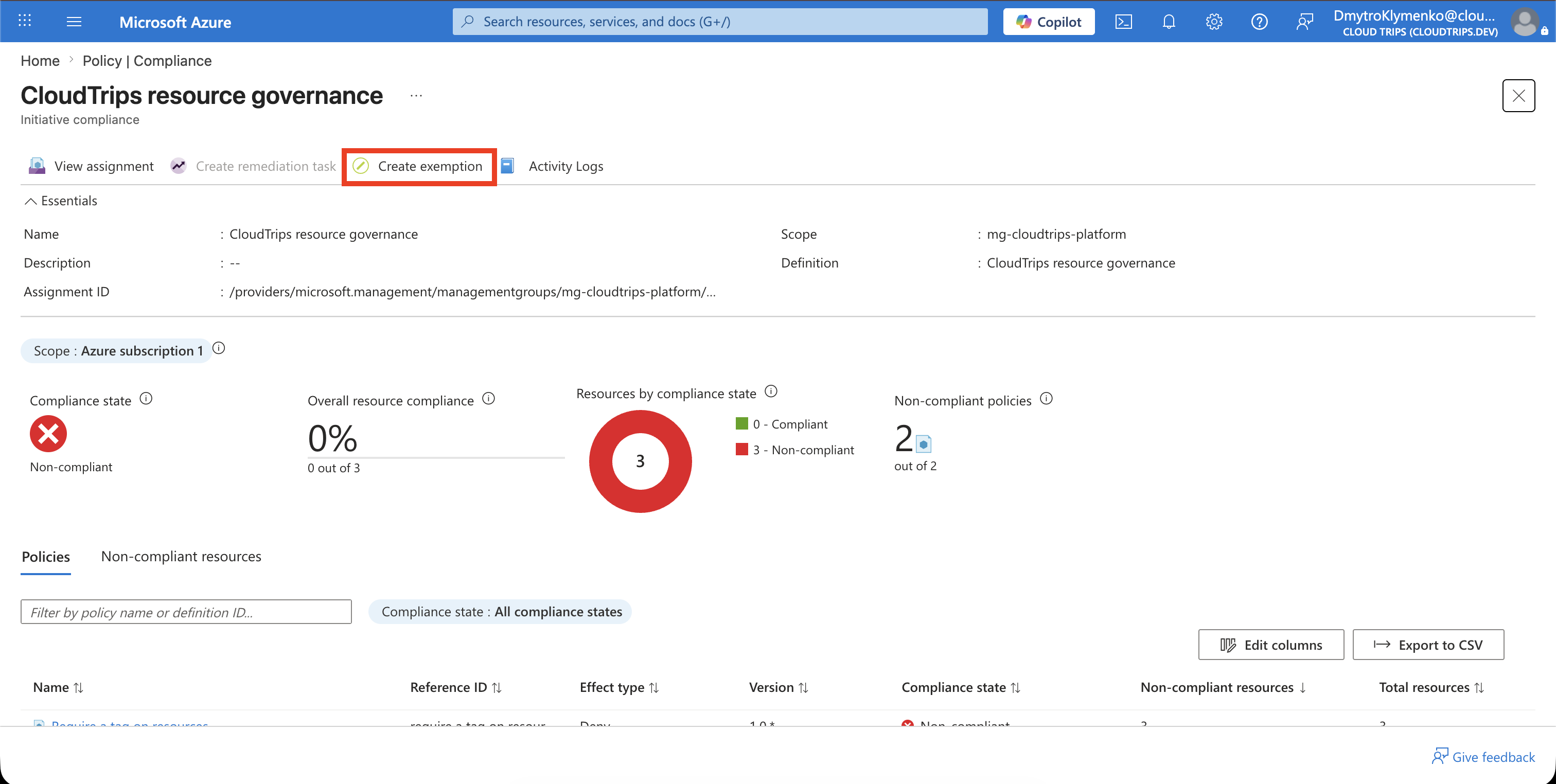Go to the Home breadcrumb
This screenshot has width=1556, height=784.
pyautogui.click(x=40, y=60)
